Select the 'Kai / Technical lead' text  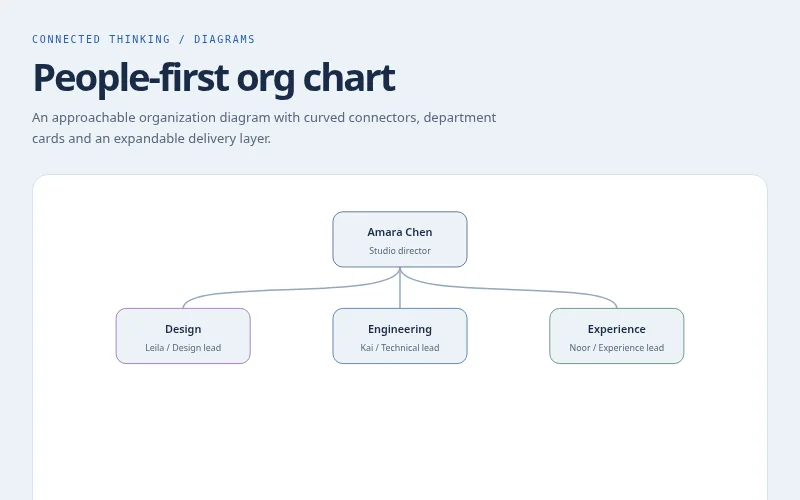tap(399, 348)
